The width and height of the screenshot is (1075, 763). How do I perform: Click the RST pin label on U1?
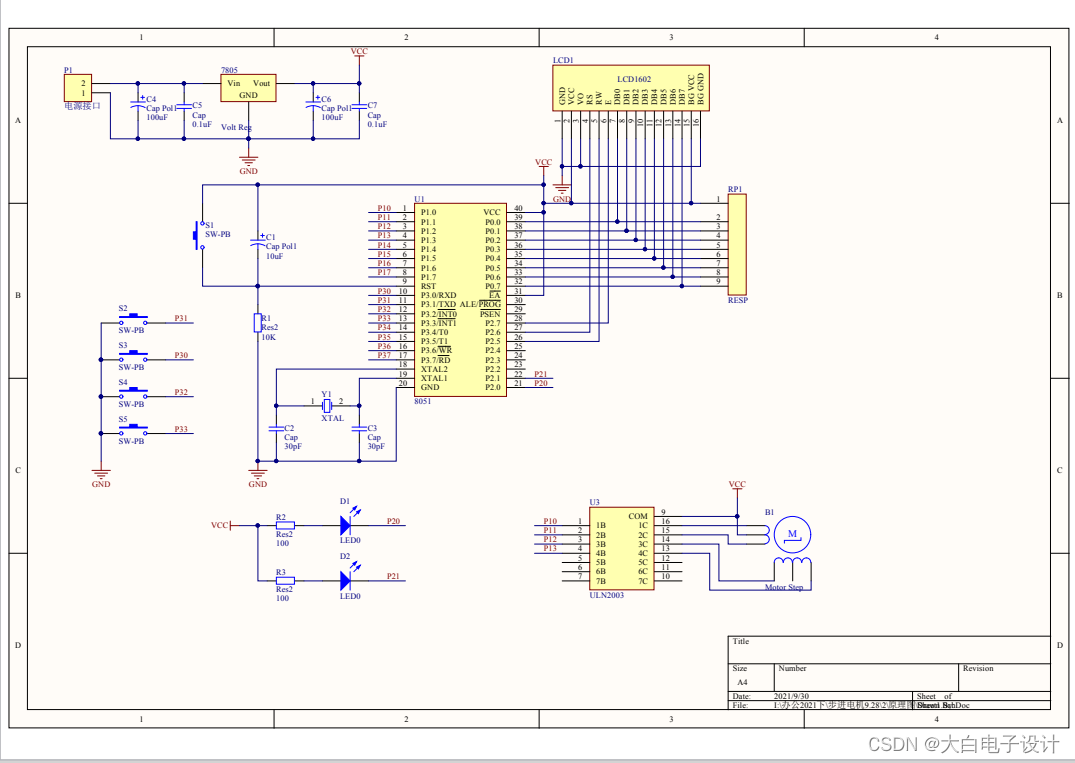click(428, 286)
